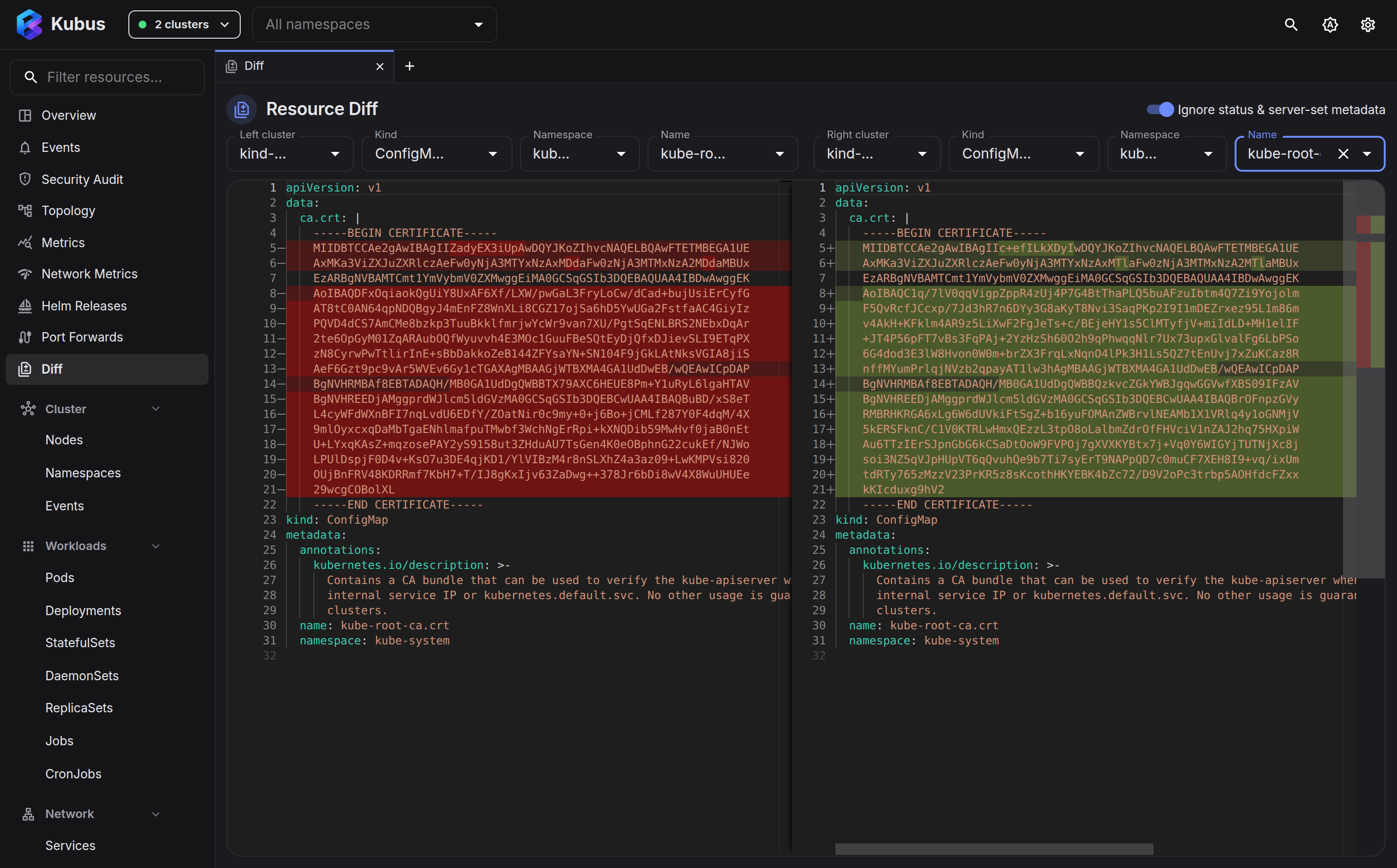Click the Helm Releases ship icon

(25, 306)
